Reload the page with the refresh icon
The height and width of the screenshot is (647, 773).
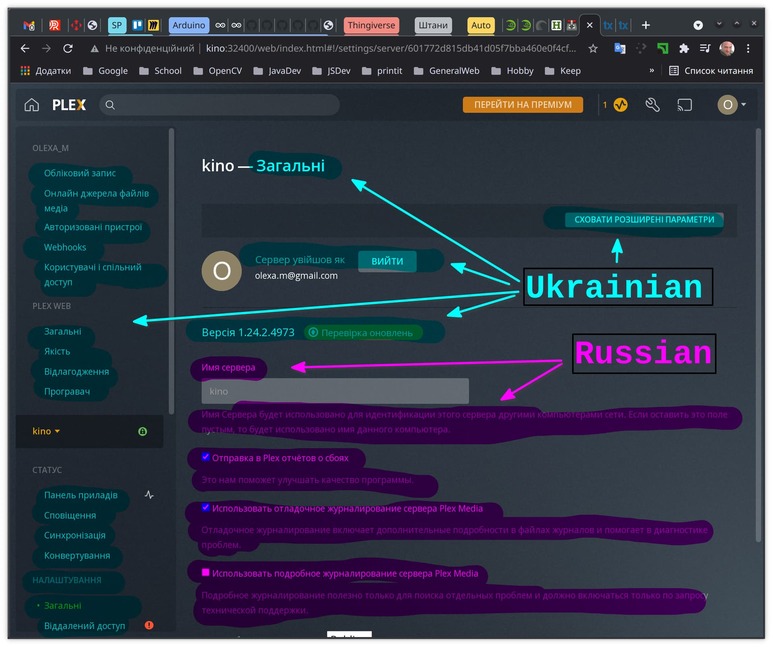click(68, 48)
